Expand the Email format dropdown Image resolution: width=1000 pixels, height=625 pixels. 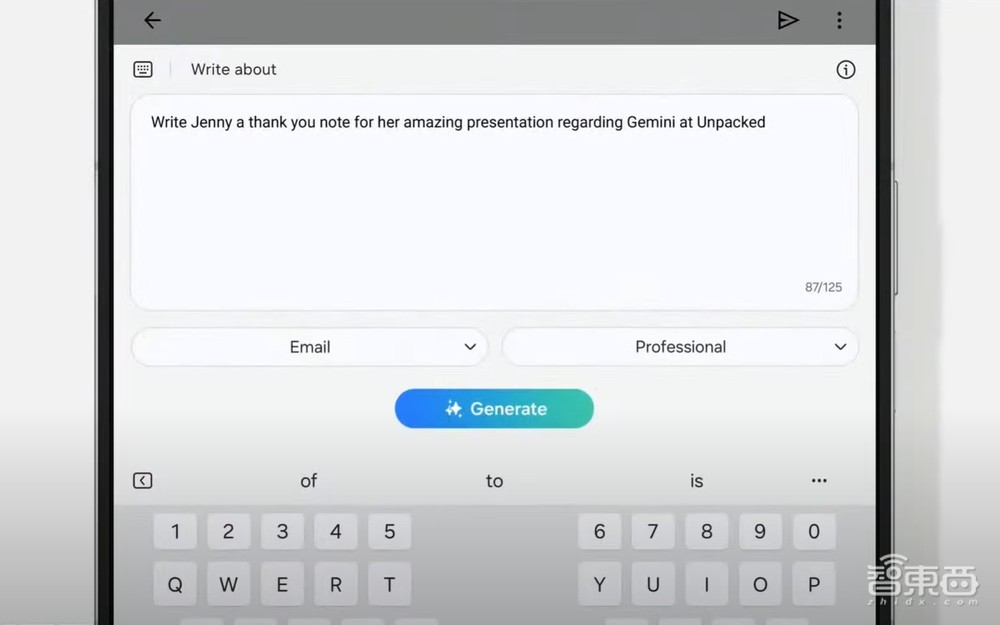pos(310,347)
